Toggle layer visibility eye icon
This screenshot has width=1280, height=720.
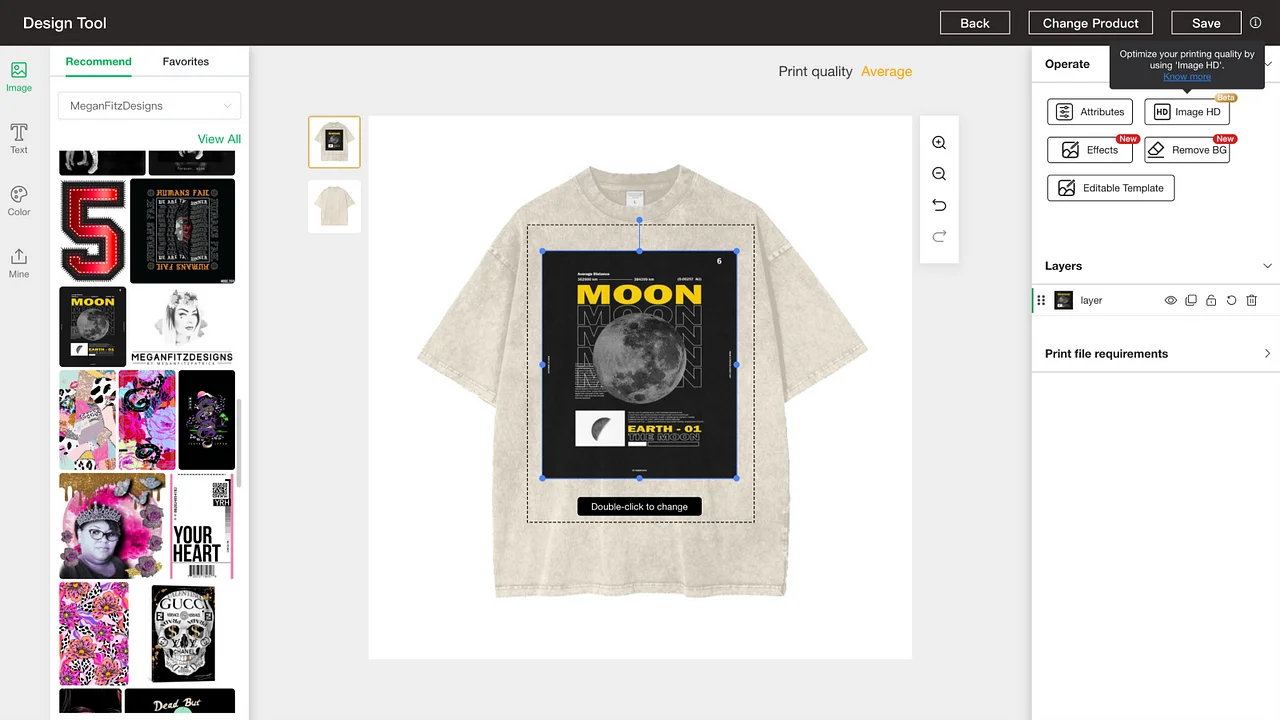(1170, 300)
